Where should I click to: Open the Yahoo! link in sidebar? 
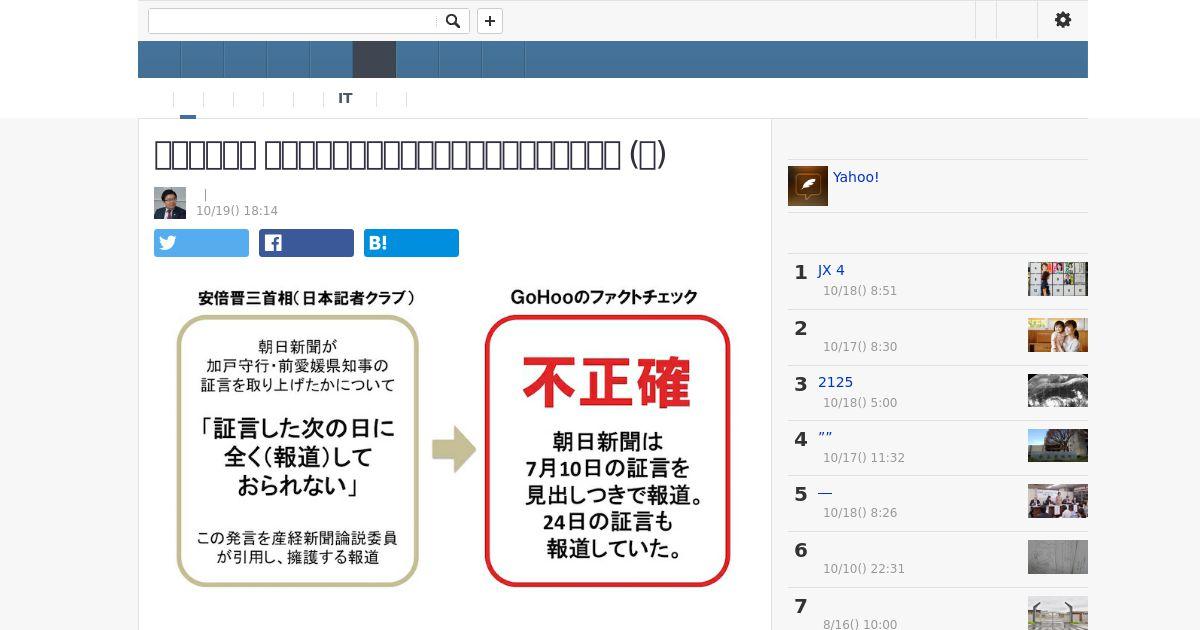[856, 177]
